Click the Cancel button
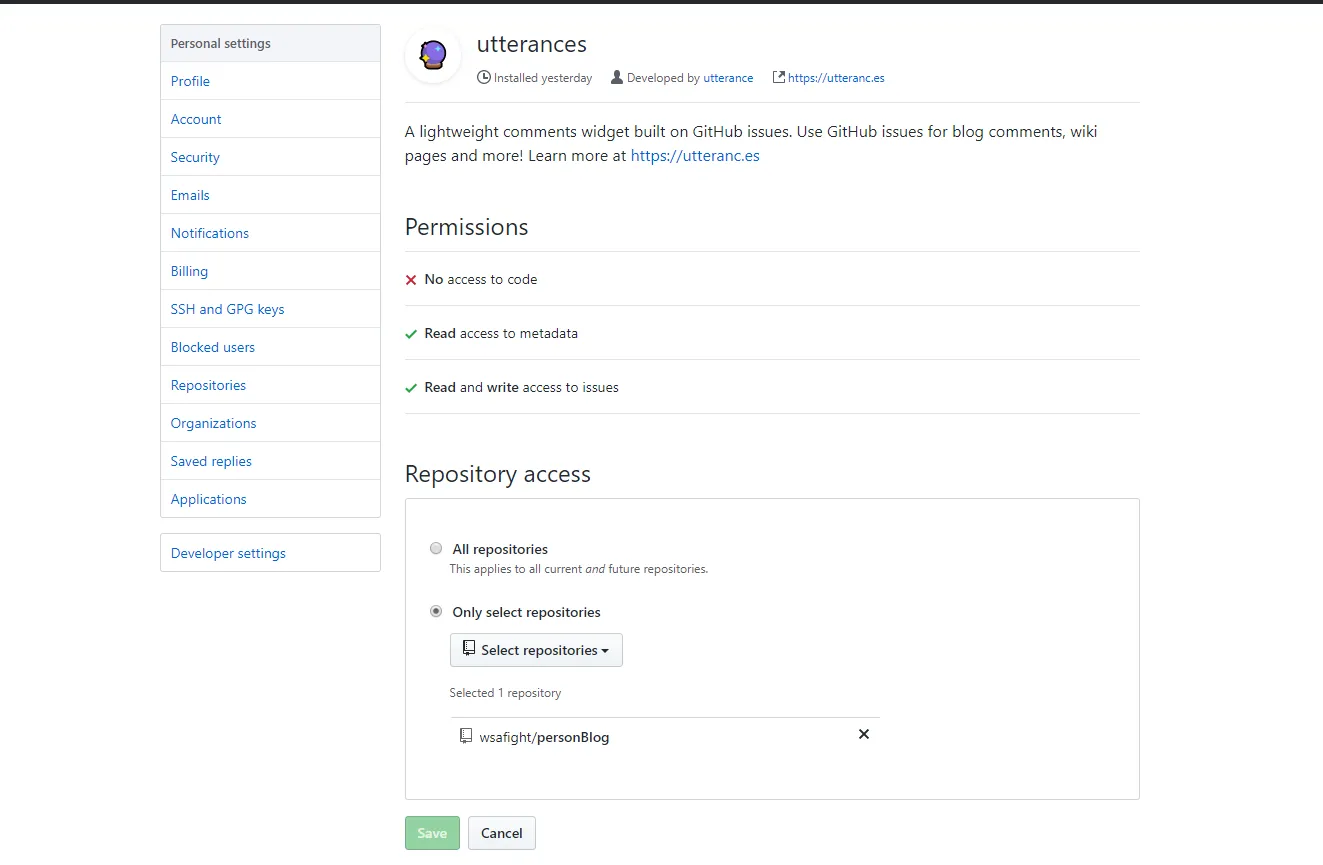This screenshot has height=865, width=1323. click(x=502, y=833)
